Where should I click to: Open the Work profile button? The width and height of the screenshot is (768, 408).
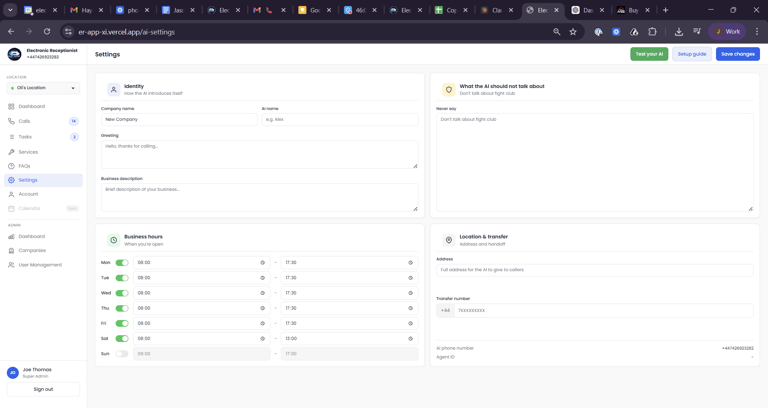point(727,32)
